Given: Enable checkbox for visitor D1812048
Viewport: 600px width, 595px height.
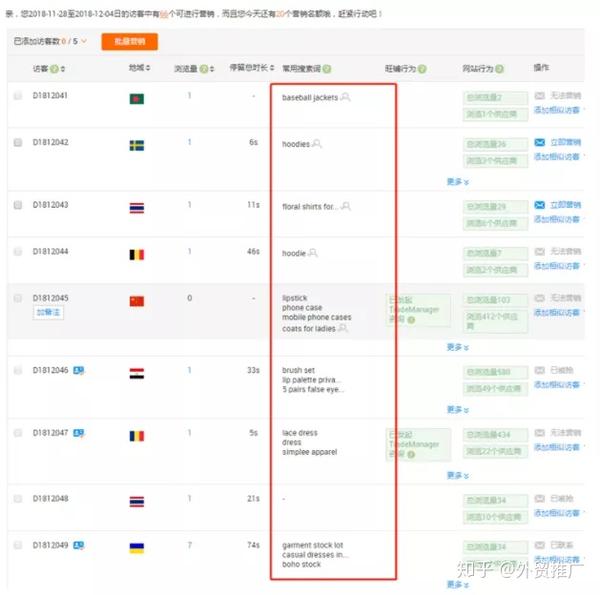Looking at the screenshot, I should [x=18, y=499].
